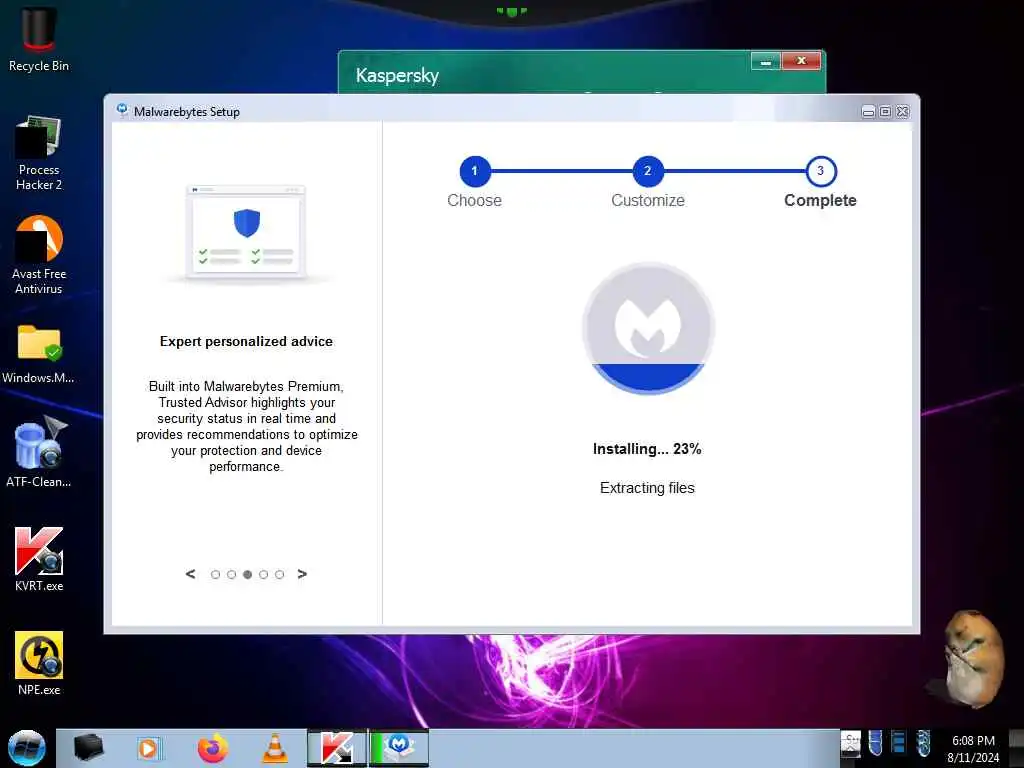
Task: Click step 3 Complete circle
Action: tap(821, 171)
